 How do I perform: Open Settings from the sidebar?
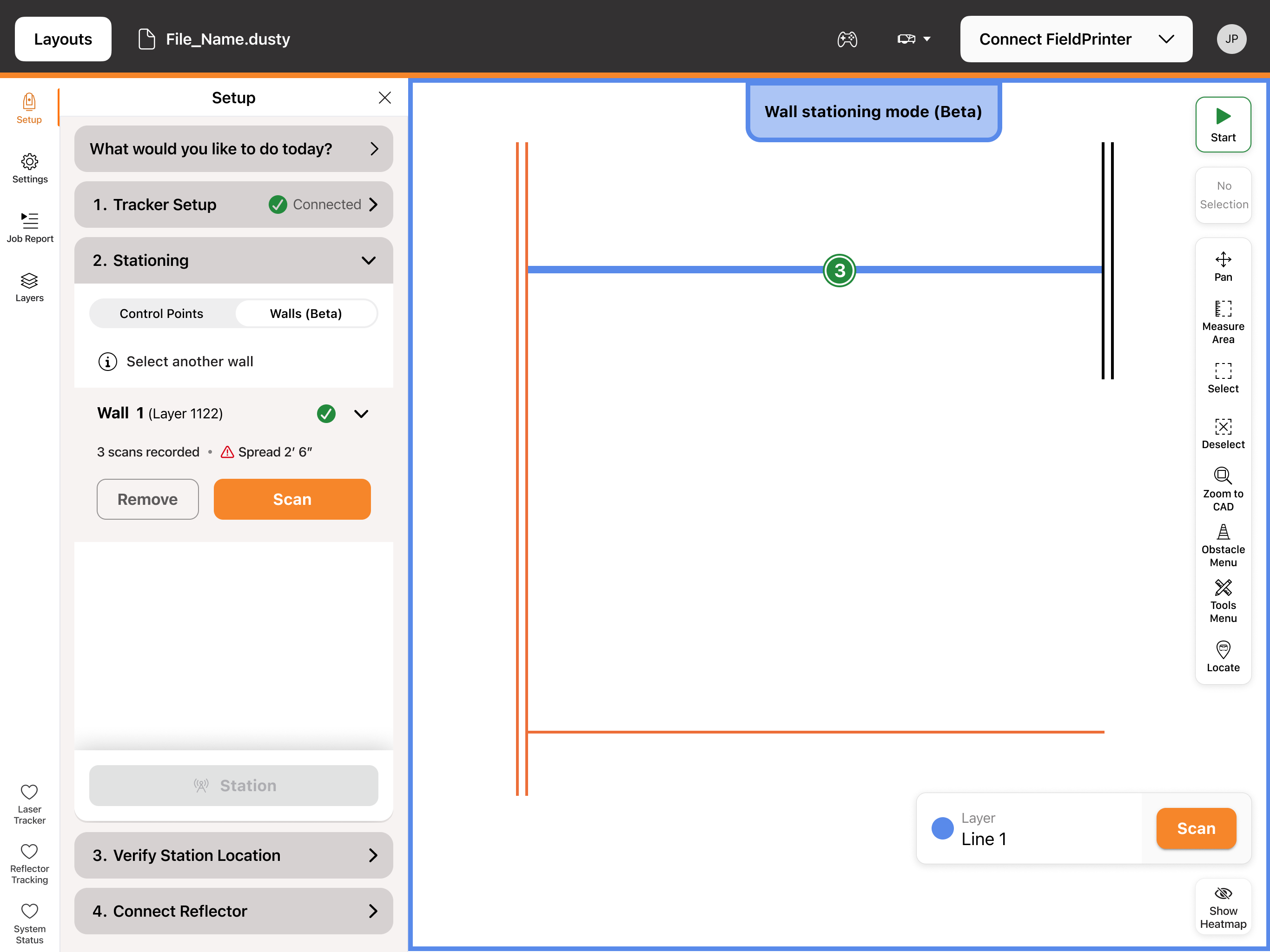30,168
